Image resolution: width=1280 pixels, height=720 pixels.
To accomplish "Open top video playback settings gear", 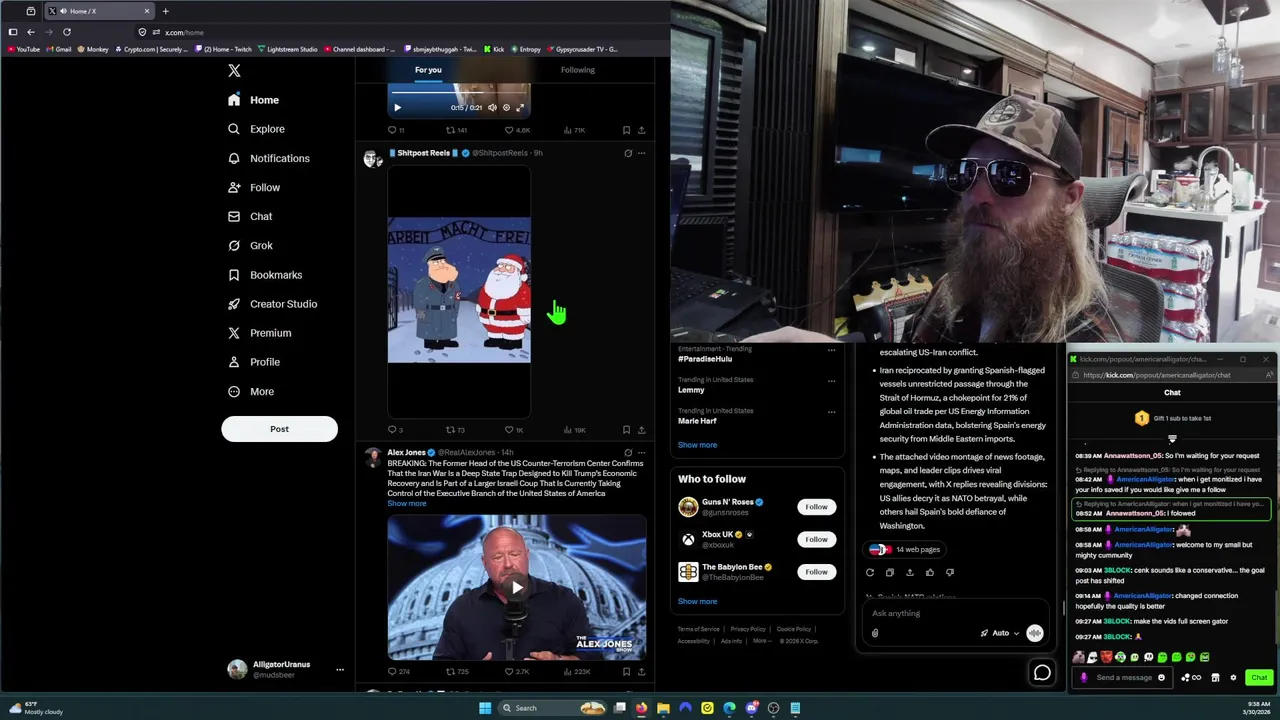I will [506, 107].
